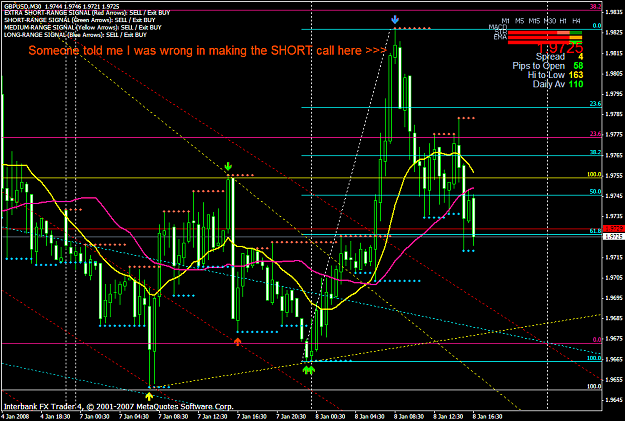Select the EXTRA SHORT-RANGE SIGNAL line
625x421 pixels.
click(87, 13)
